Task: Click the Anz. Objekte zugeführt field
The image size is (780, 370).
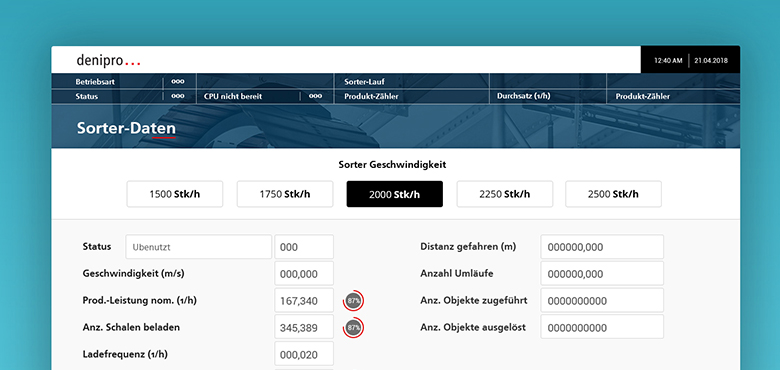Action: pyautogui.click(x=602, y=300)
